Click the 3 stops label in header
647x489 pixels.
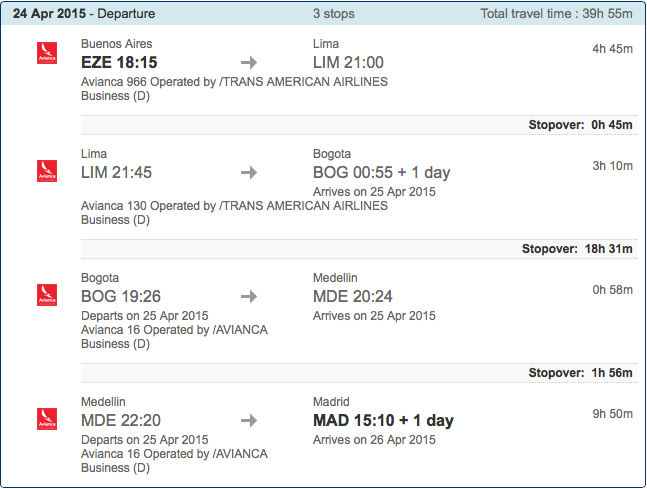point(333,14)
